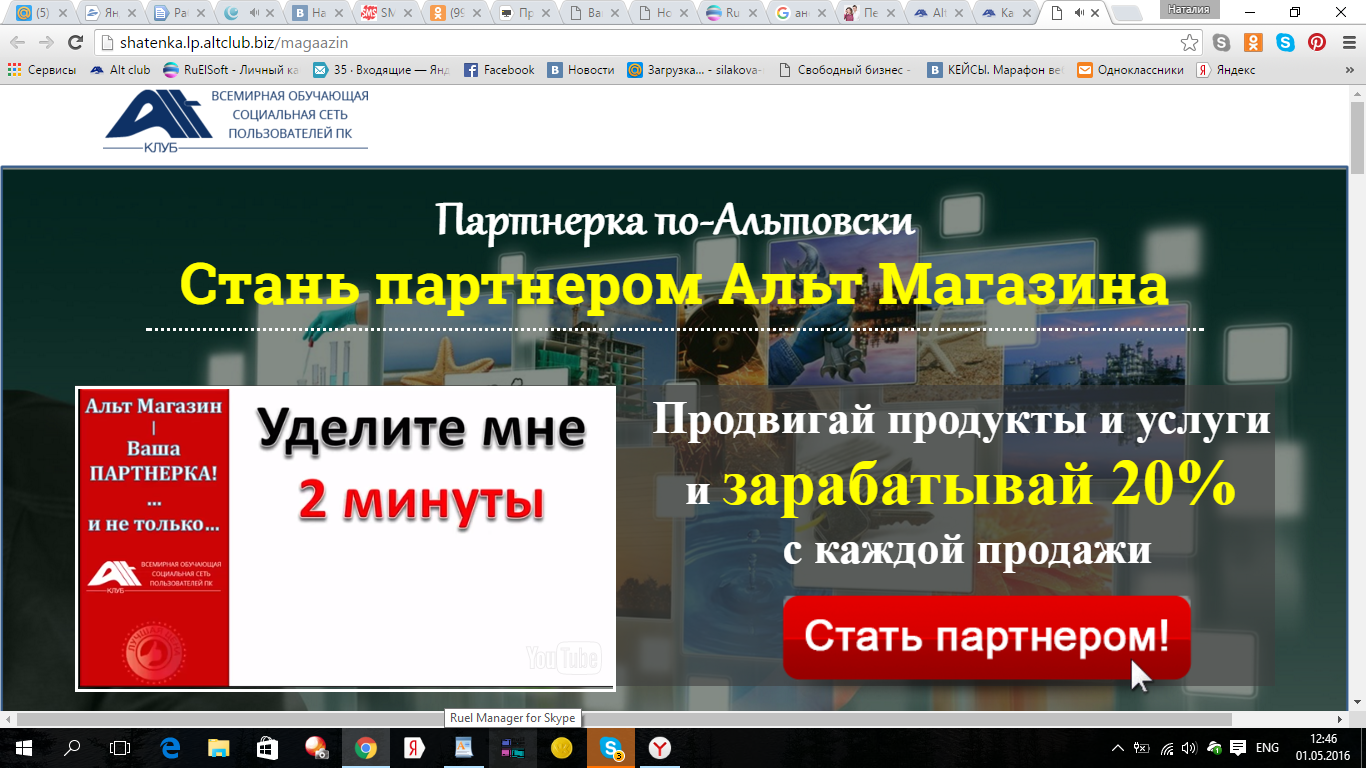The width and height of the screenshot is (1366, 768).
Task: Open Microsoft Edge from the taskbar
Action: 169,748
